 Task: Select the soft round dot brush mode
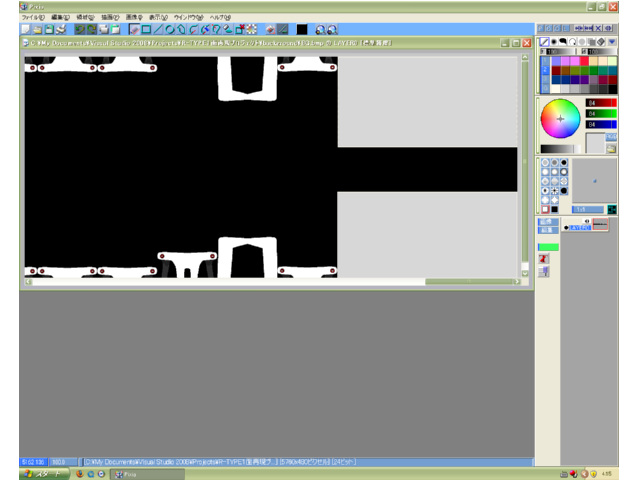(554, 42)
